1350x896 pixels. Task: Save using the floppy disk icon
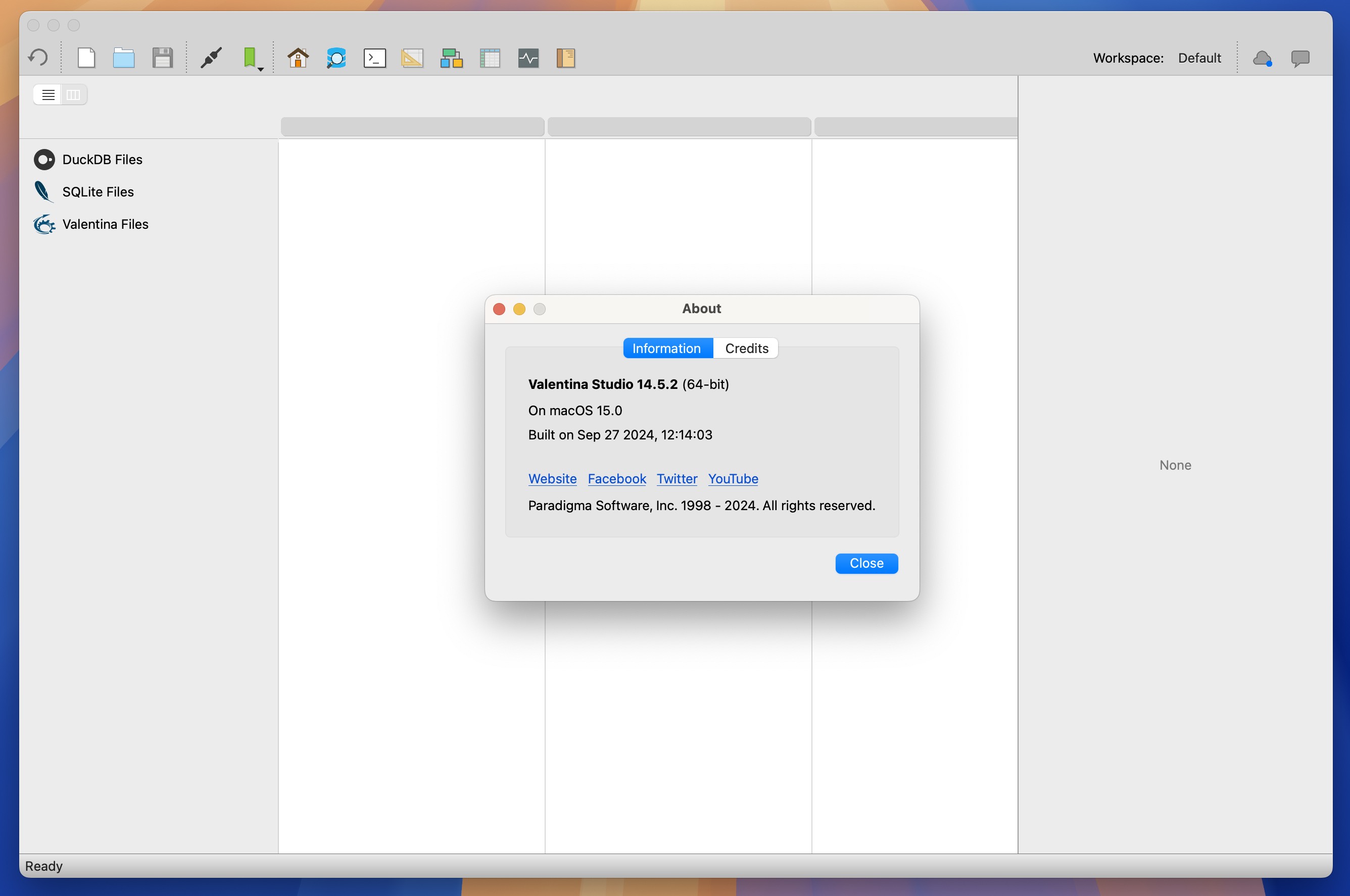(163, 57)
